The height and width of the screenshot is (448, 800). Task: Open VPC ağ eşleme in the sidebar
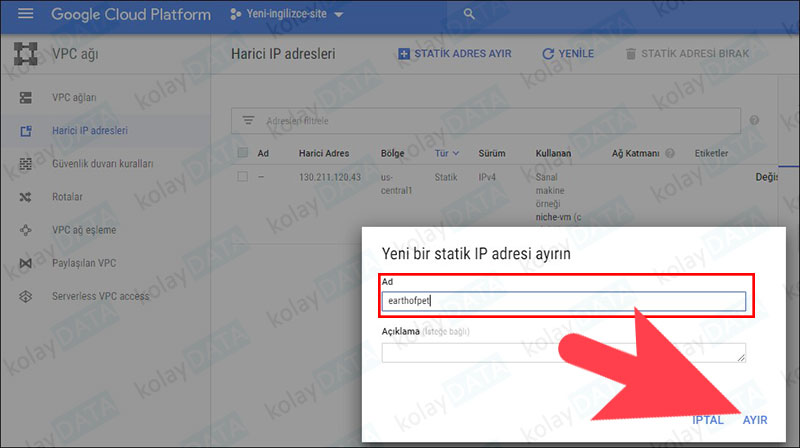tap(84, 230)
